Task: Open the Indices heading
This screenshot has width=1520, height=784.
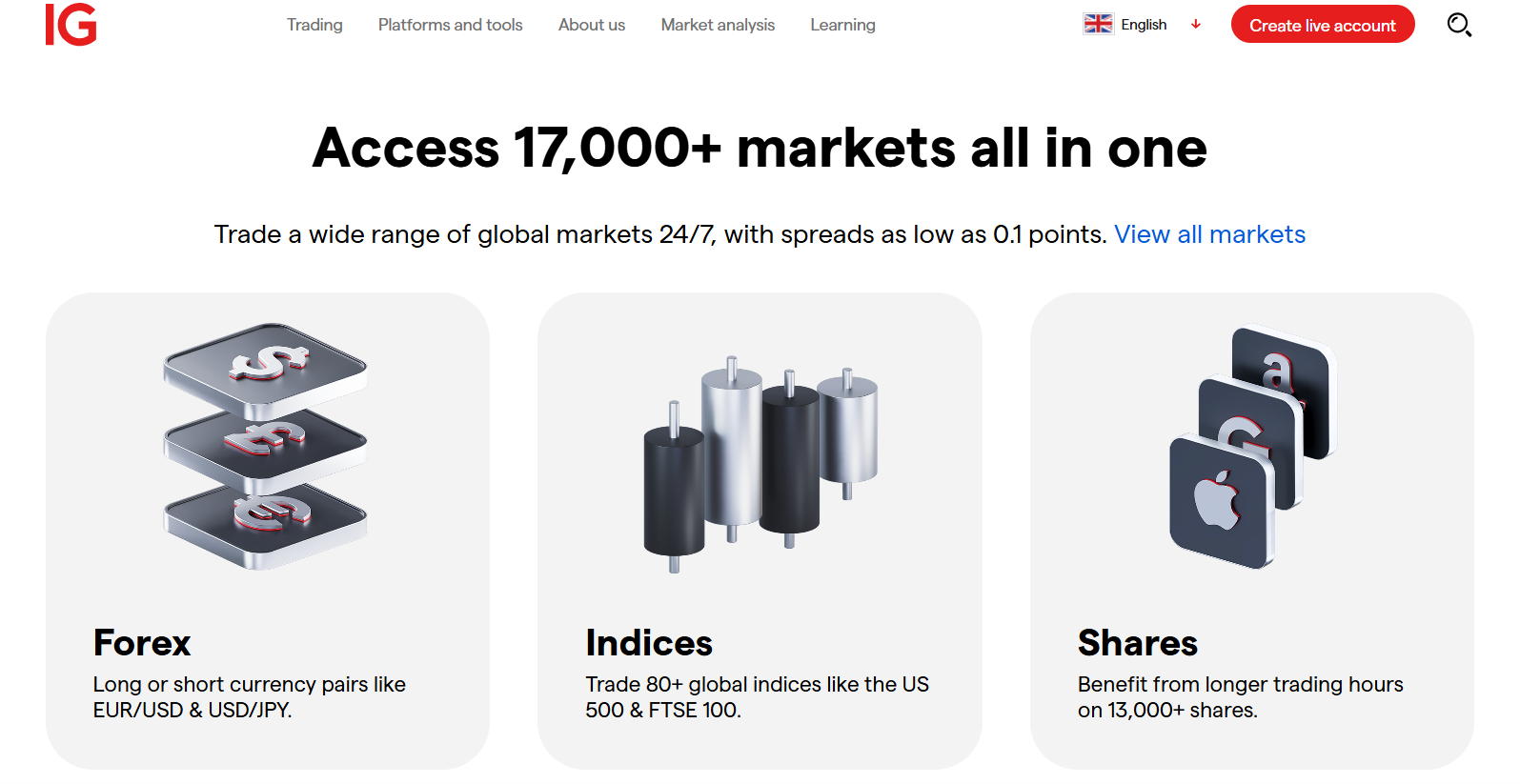Action: pos(649,643)
